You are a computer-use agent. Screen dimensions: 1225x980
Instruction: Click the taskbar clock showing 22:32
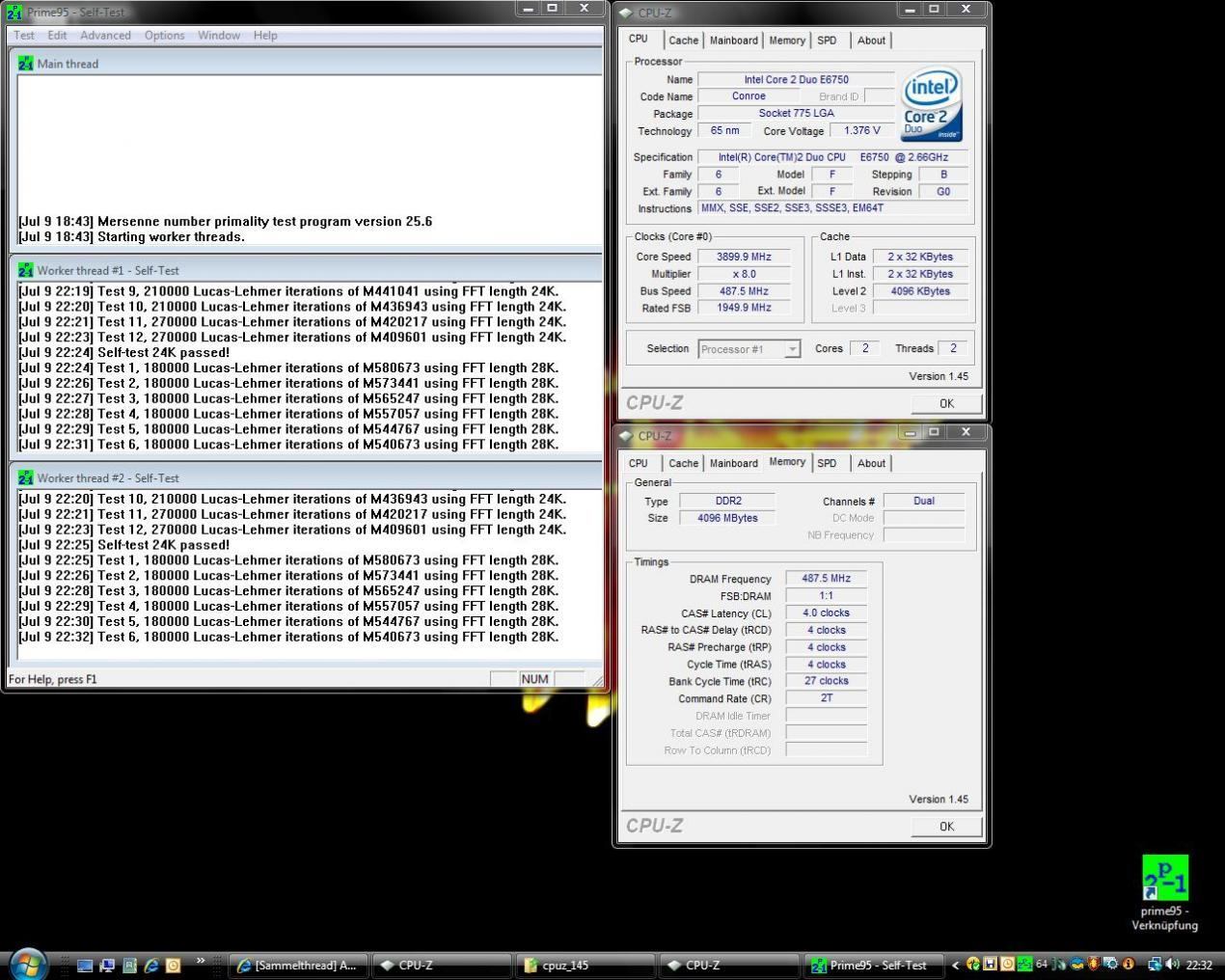point(1199,965)
